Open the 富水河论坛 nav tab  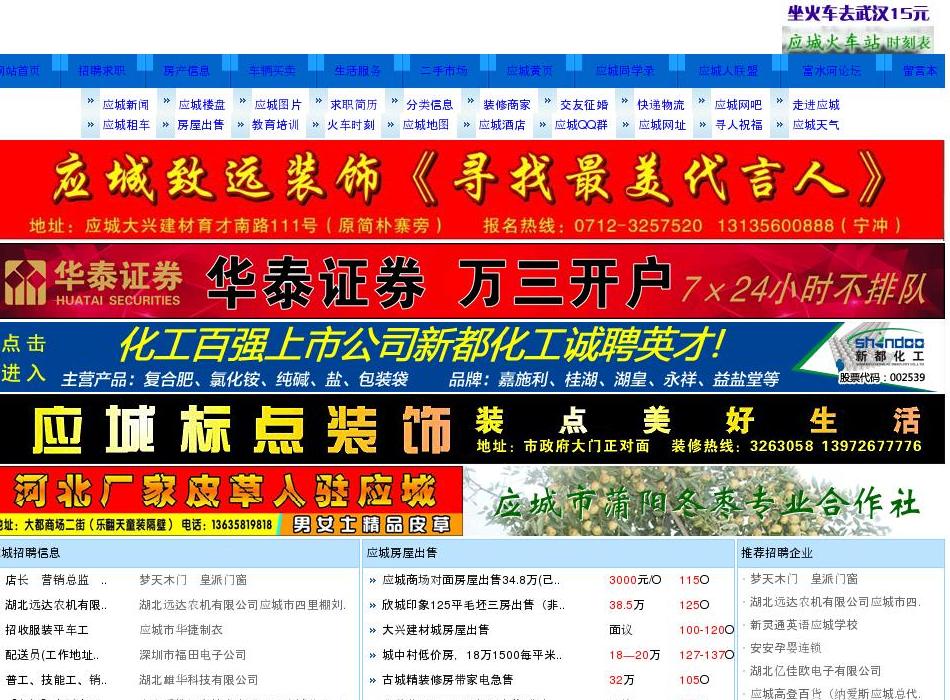(832, 71)
